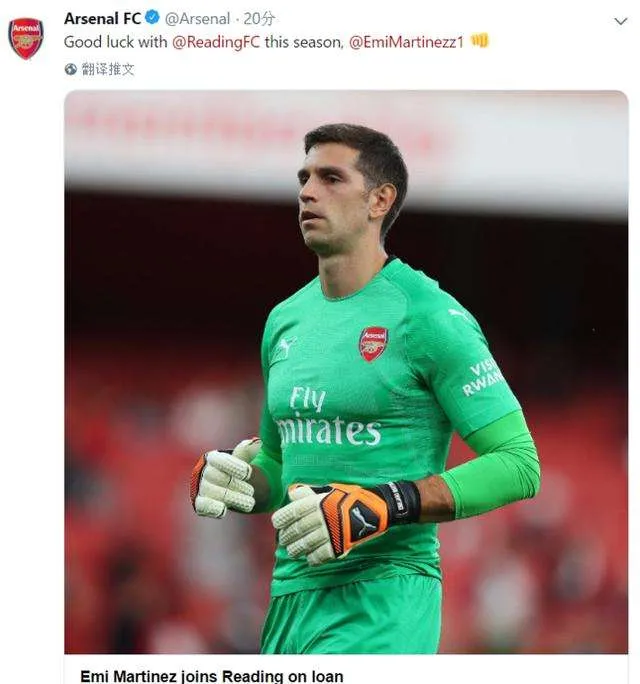Click the blue verified badge
Viewport: 640px width, 684px height.
coord(152,18)
